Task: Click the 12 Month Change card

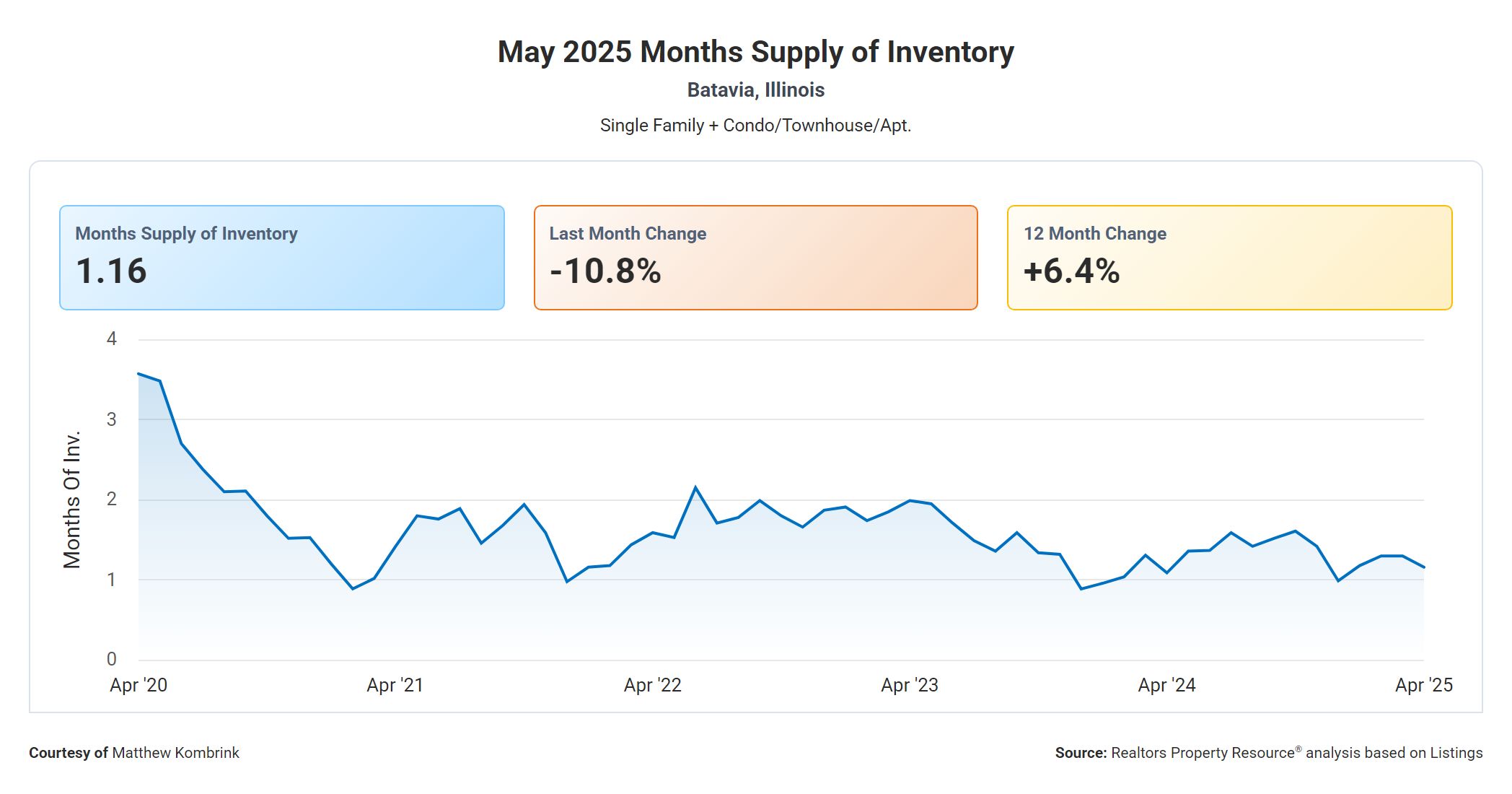Action: [1229, 257]
